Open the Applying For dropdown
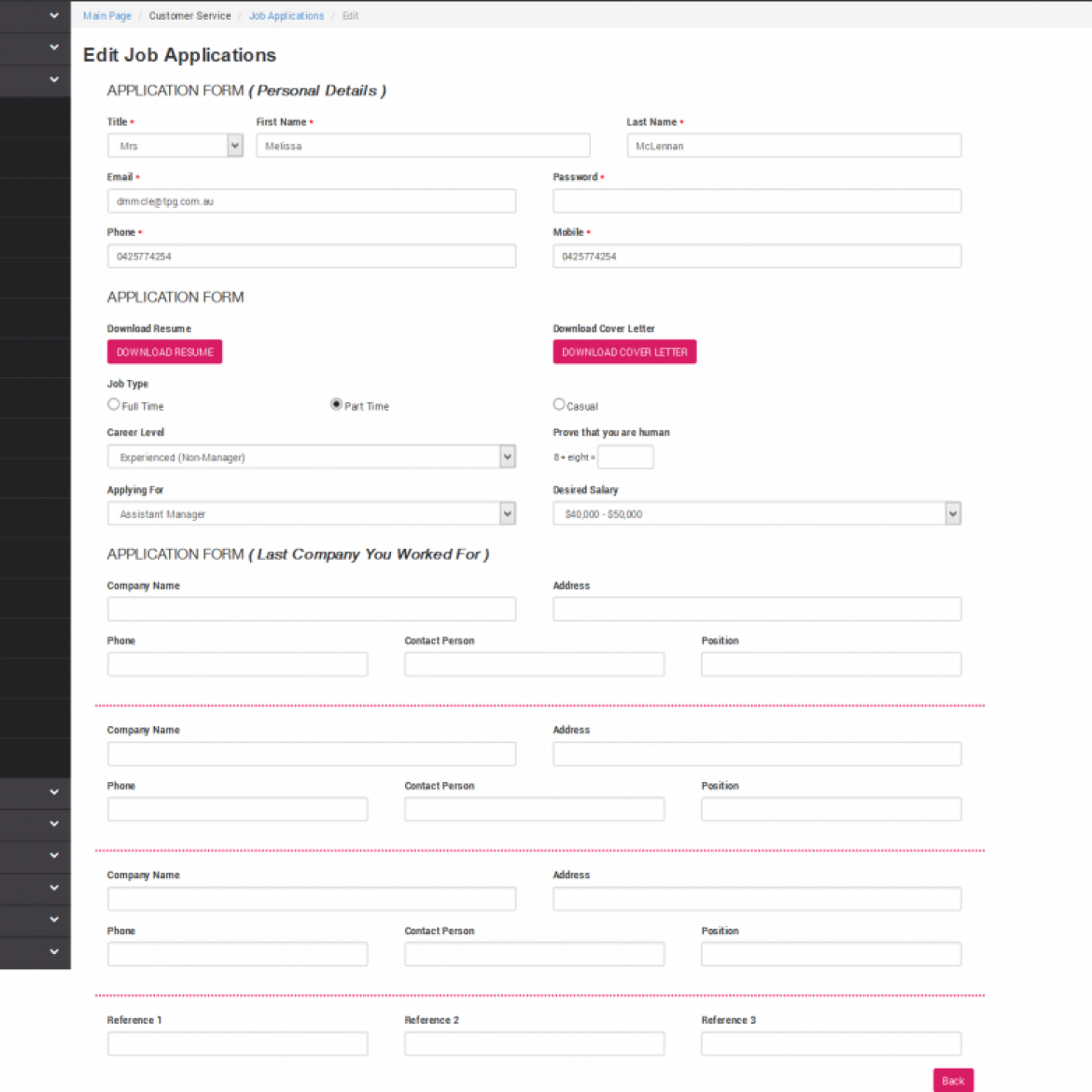1092x1092 pixels. (x=312, y=514)
